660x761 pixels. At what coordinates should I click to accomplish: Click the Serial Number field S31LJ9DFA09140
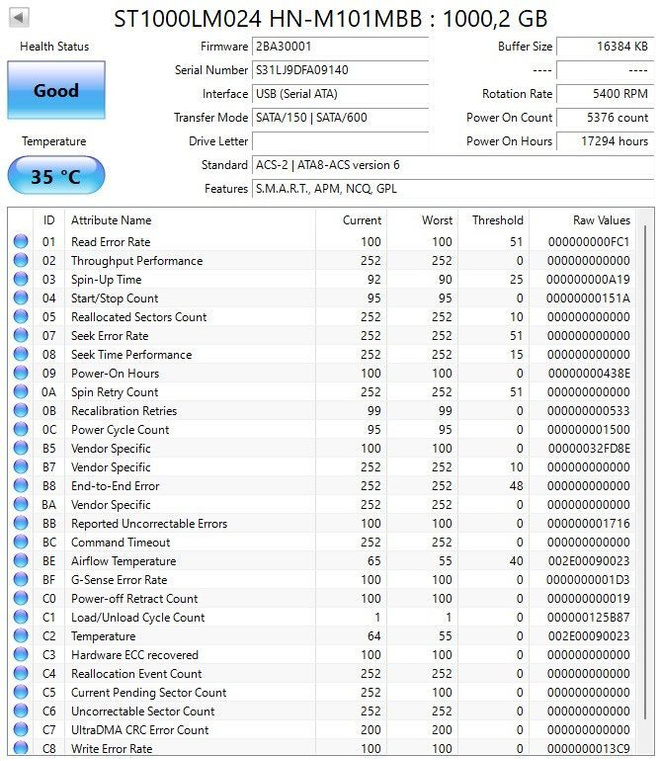[340, 70]
